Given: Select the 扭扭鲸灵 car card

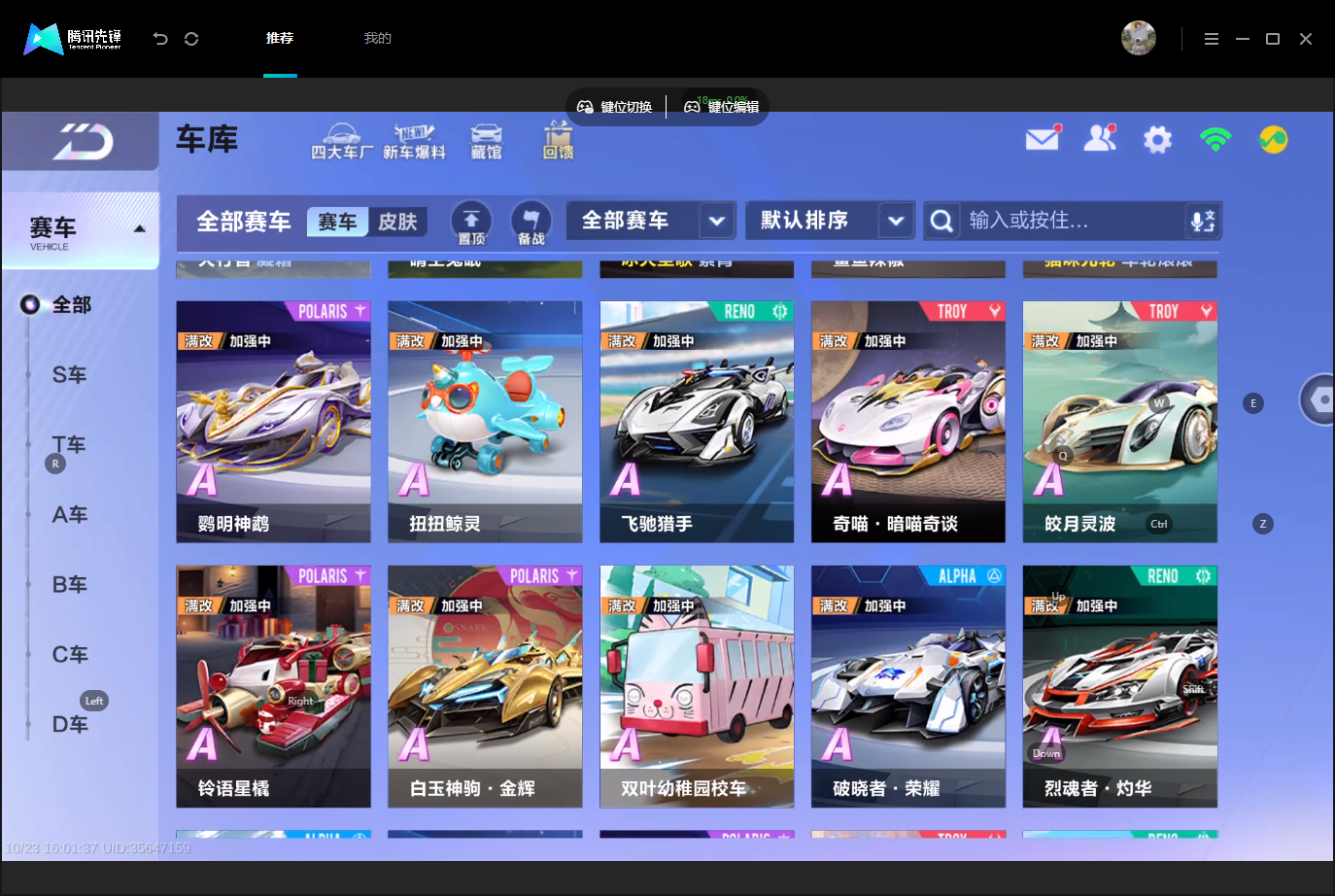Looking at the screenshot, I should 485,422.
